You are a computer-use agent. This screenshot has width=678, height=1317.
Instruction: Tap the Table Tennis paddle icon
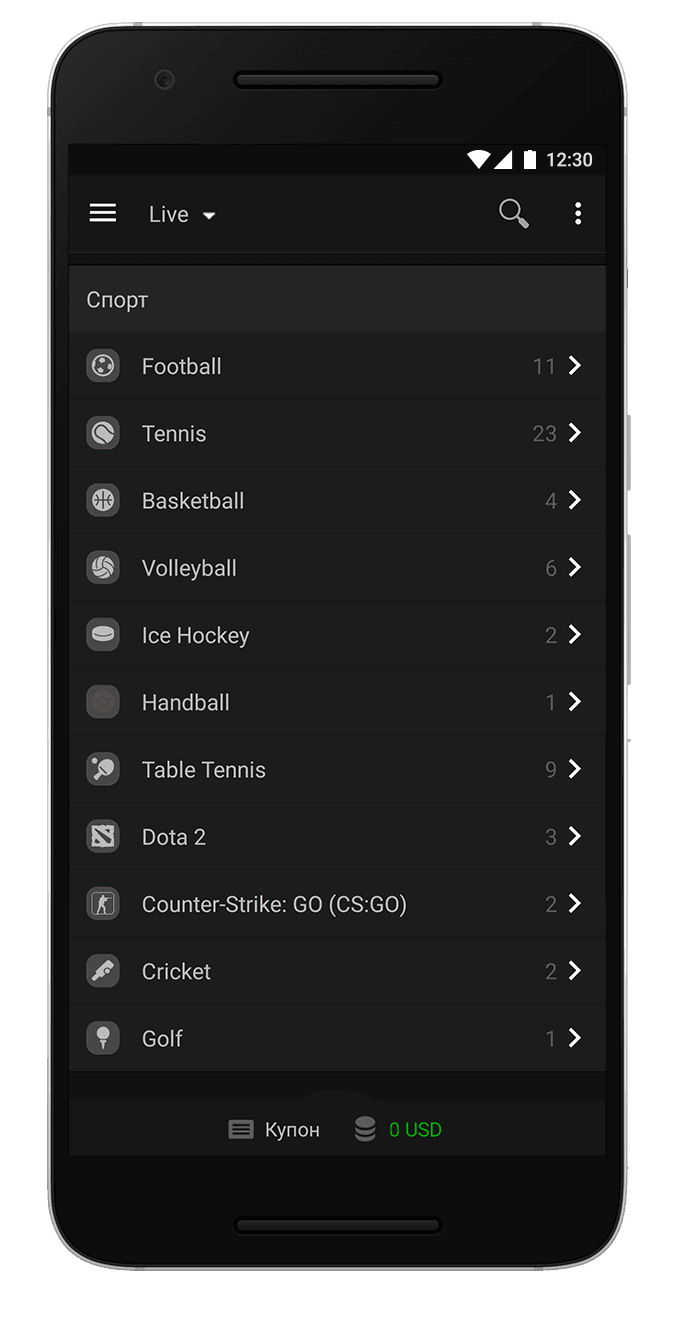point(103,769)
